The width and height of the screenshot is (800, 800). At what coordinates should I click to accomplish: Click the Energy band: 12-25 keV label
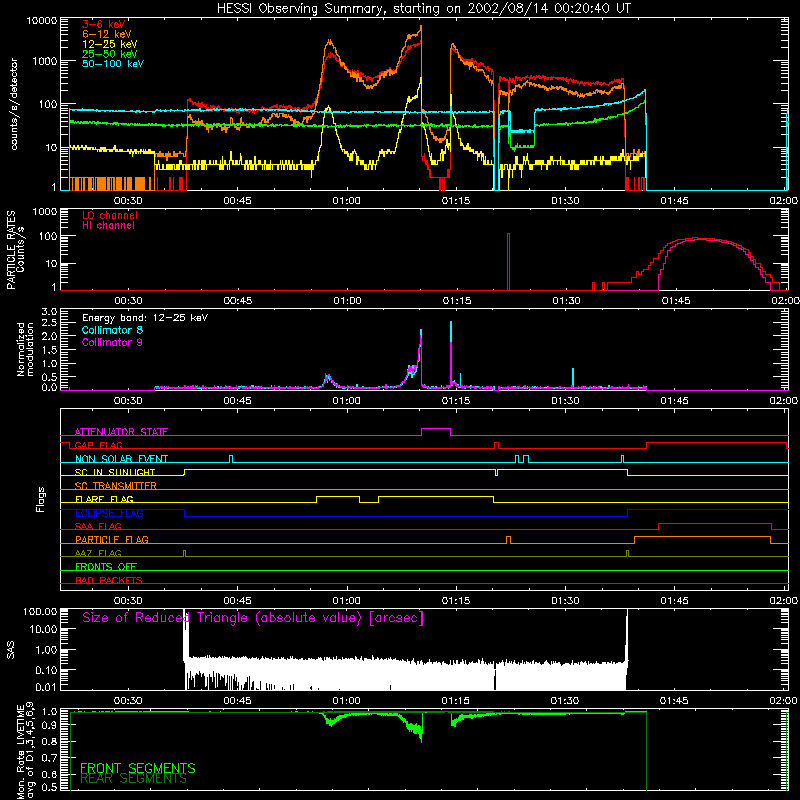pos(145,318)
